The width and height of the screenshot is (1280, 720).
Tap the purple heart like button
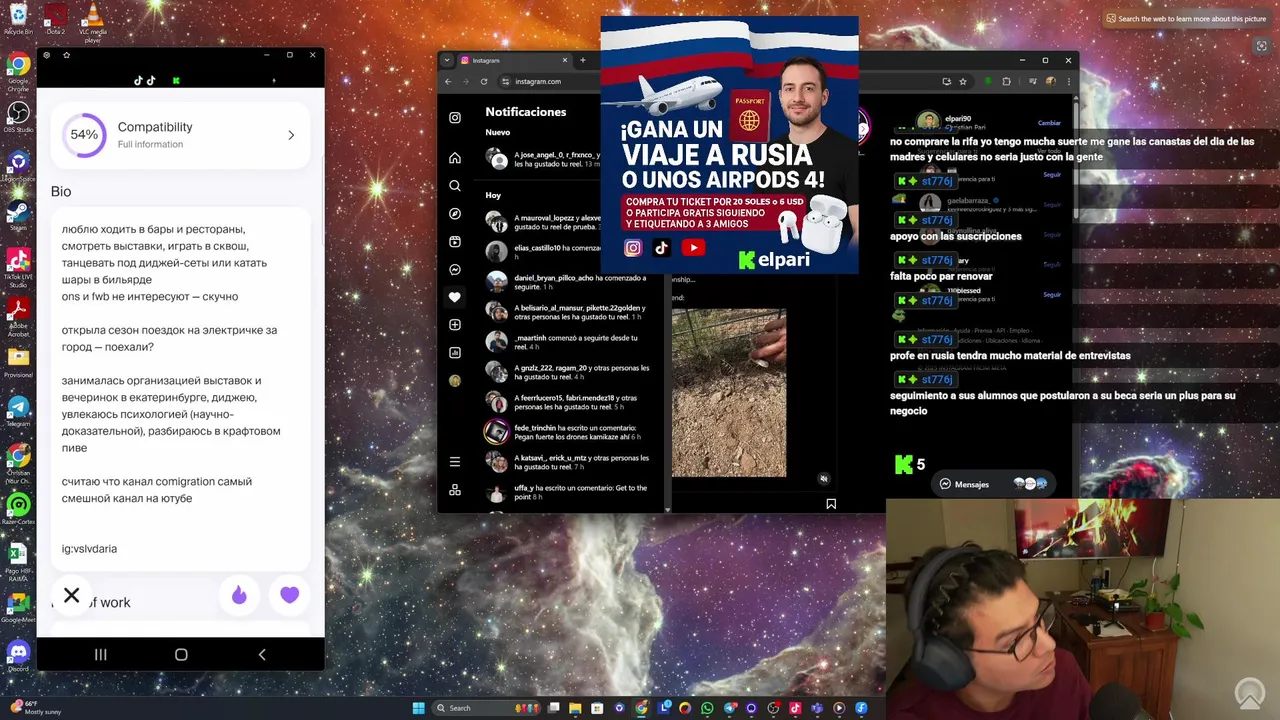click(289, 595)
